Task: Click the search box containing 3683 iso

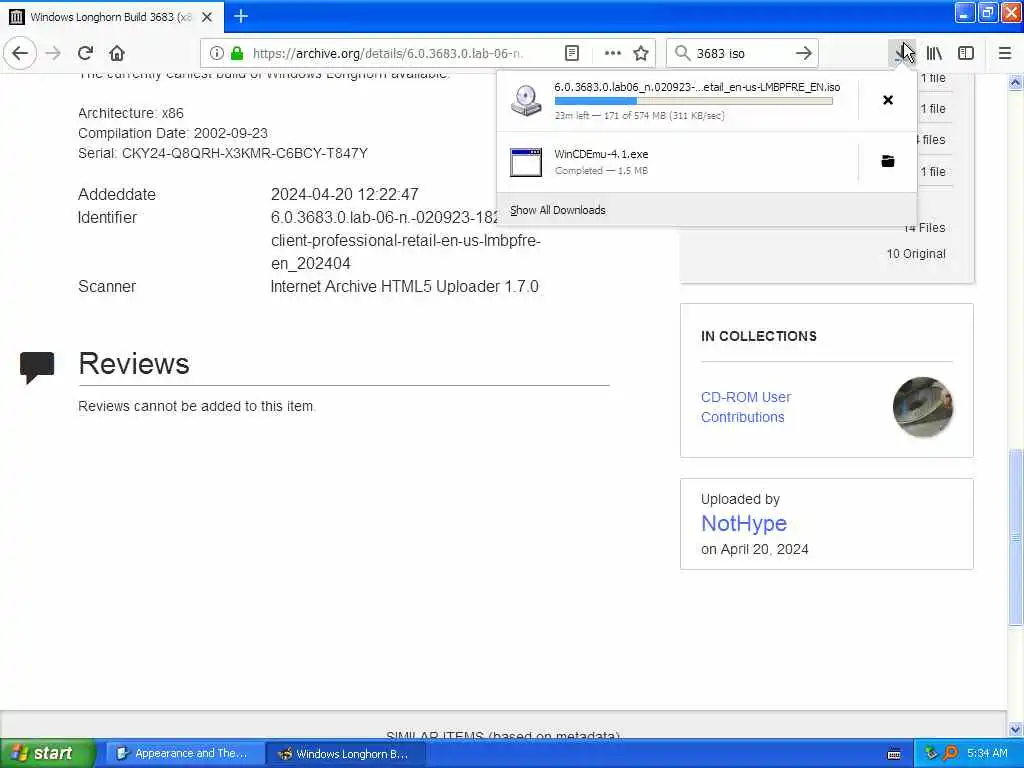Action: [742, 53]
